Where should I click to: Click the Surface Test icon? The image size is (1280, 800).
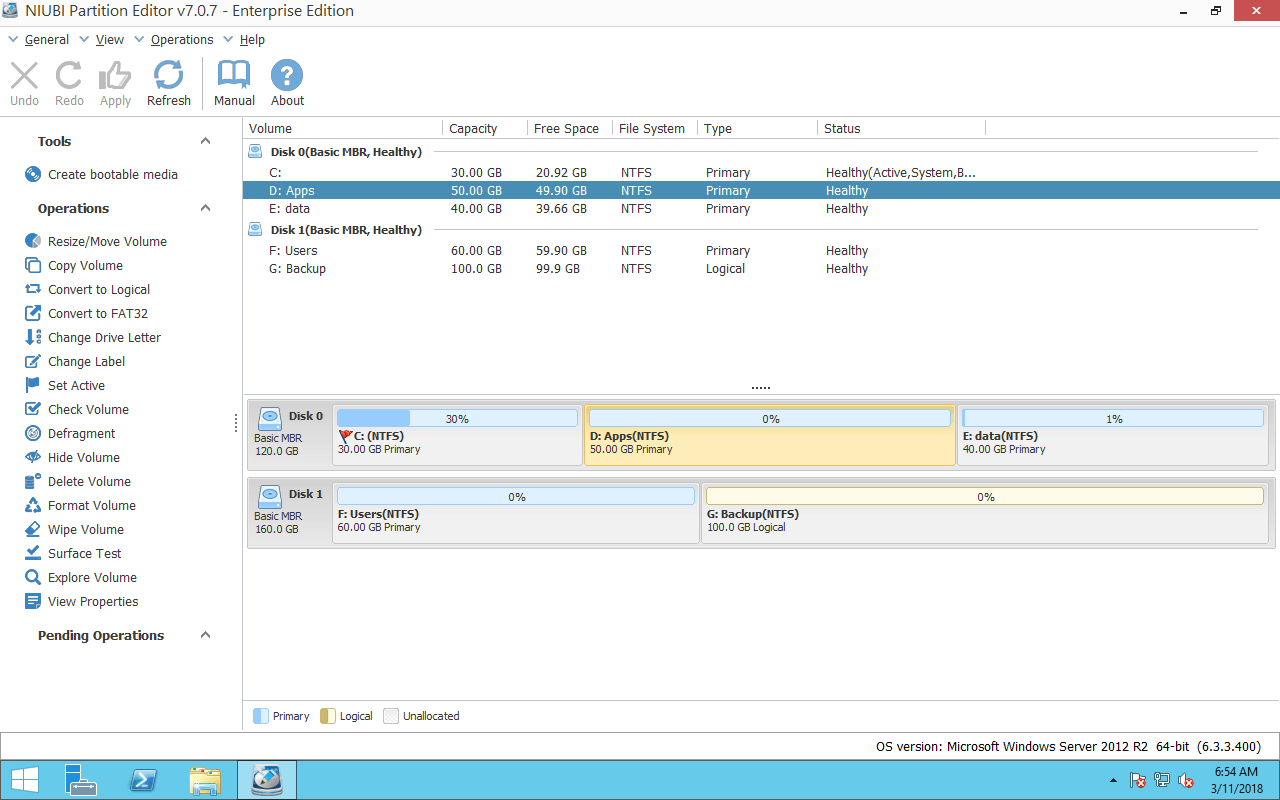click(x=33, y=553)
